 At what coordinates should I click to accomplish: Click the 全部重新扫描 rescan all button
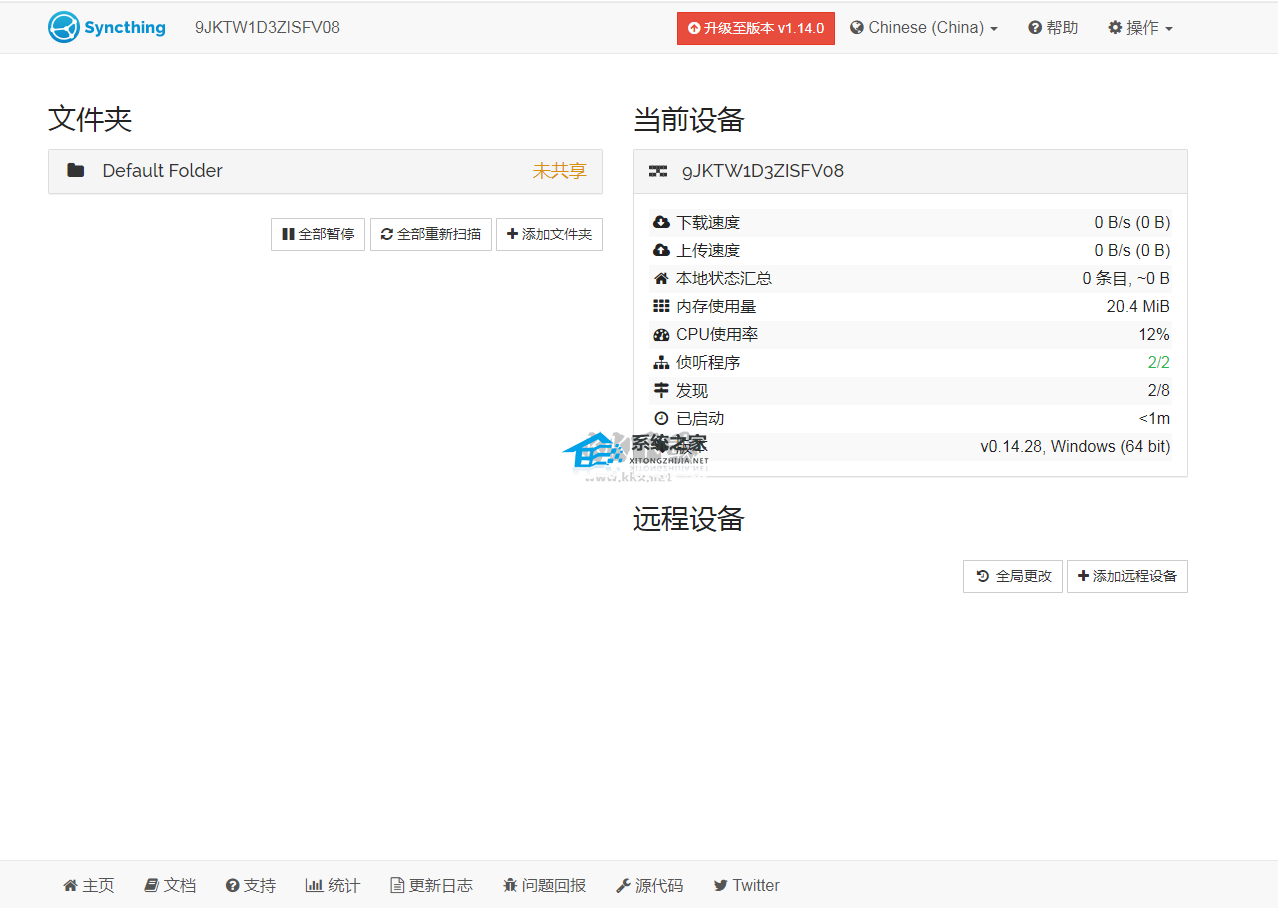[x=431, y=234]
